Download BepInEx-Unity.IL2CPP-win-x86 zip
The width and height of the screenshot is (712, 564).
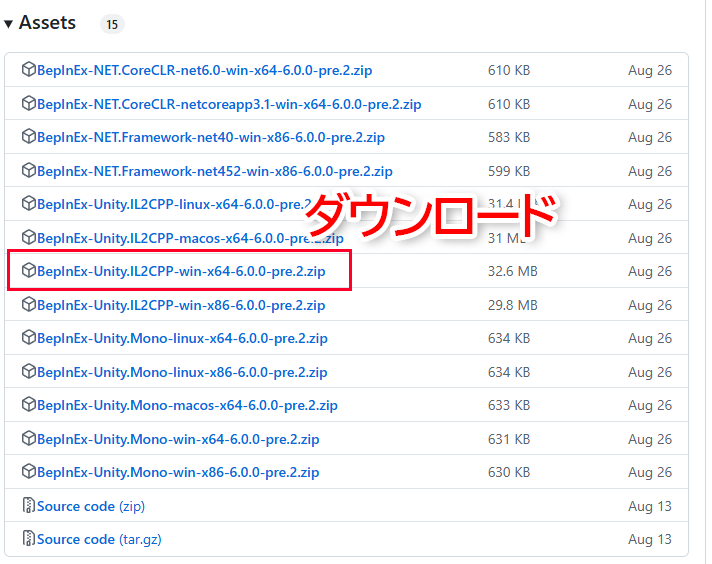(181, 306)
